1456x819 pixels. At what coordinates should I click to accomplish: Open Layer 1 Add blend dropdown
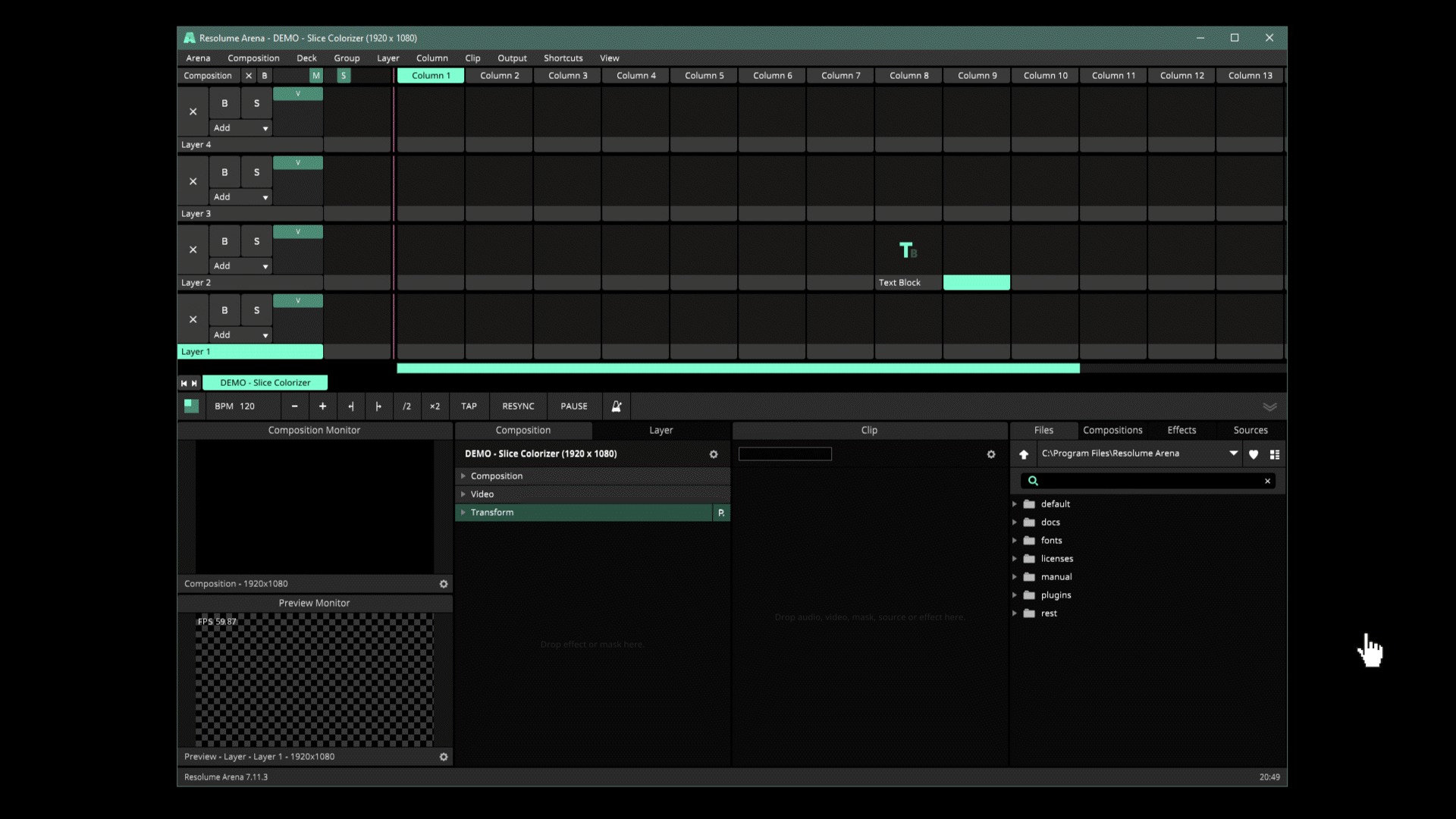point(241,335)
